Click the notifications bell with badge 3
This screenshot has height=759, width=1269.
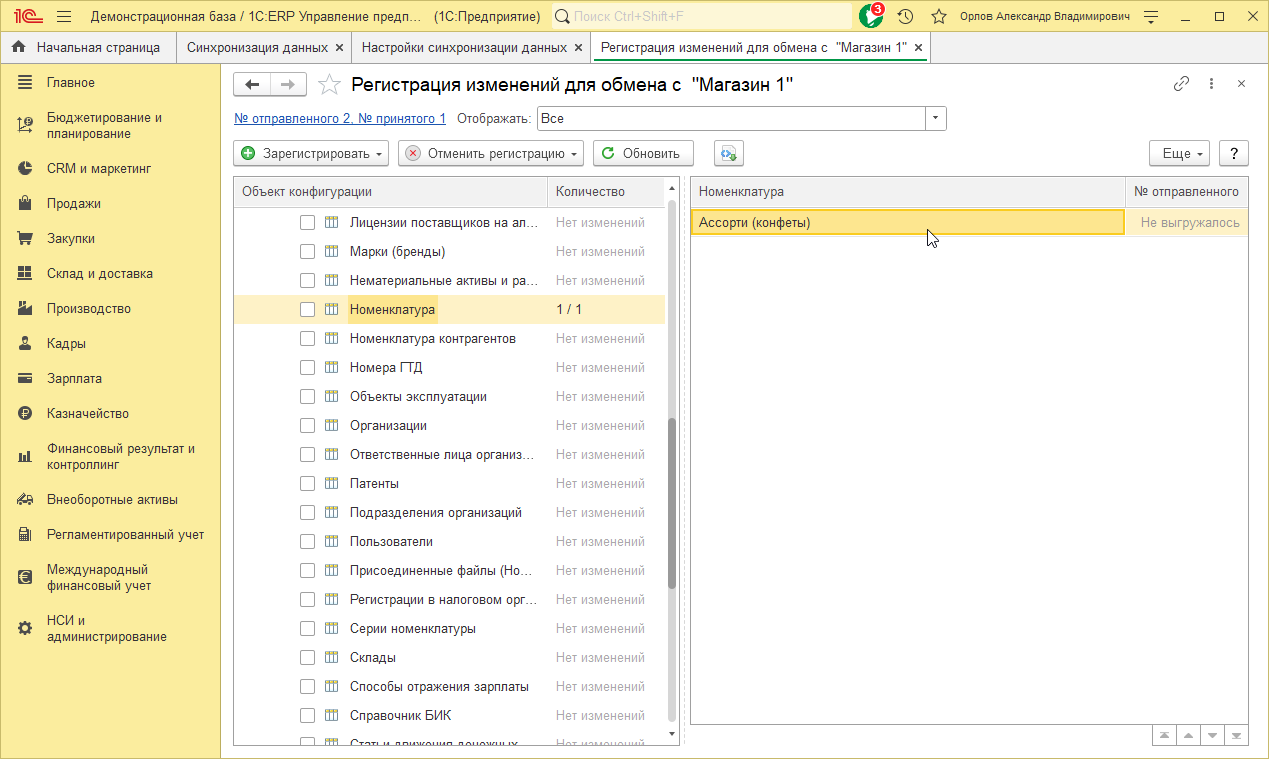click(x=871, y=16)
